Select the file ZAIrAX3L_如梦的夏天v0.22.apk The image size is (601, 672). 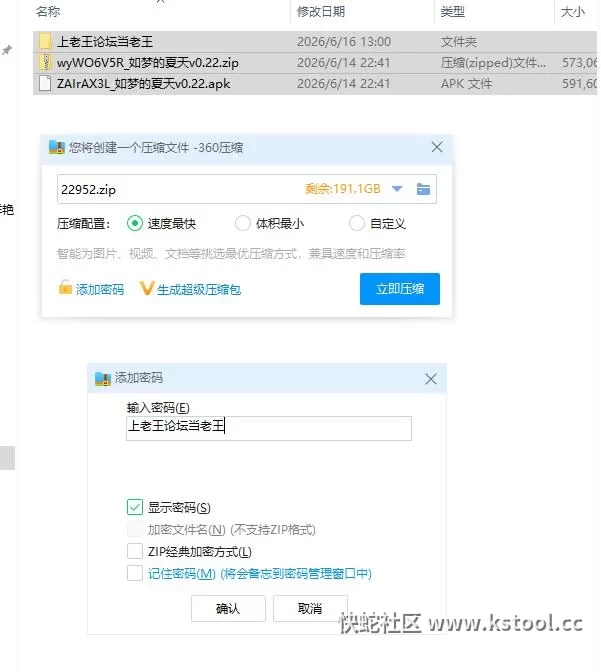[x=315, y=84]
